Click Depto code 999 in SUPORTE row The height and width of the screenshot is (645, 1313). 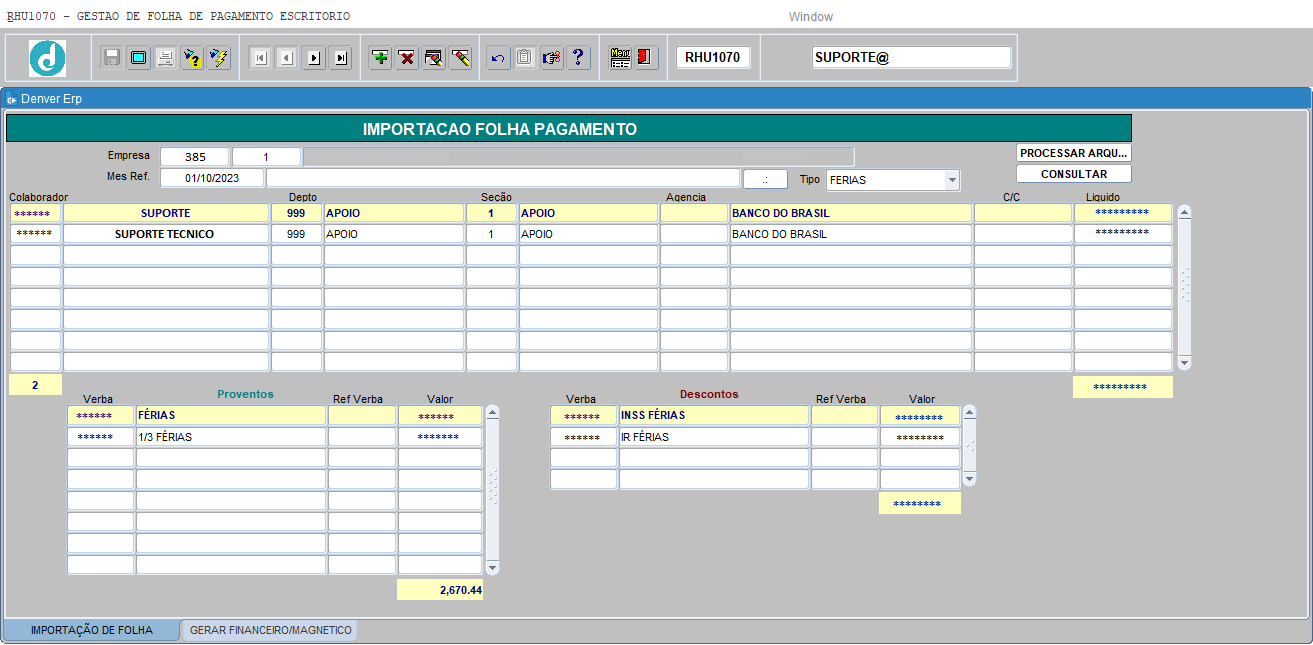296,213
